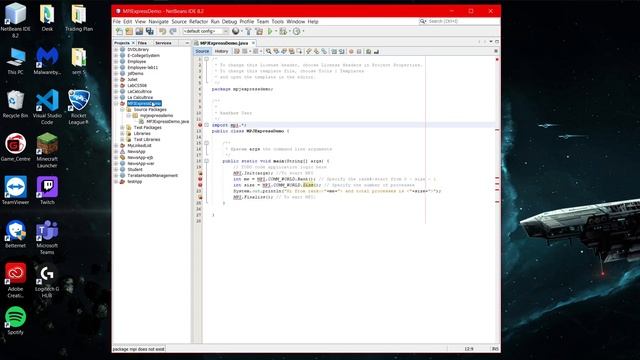Click the Save All toolbar icon
The height and width of the screenshot is (360, 640).
point(150,31)
